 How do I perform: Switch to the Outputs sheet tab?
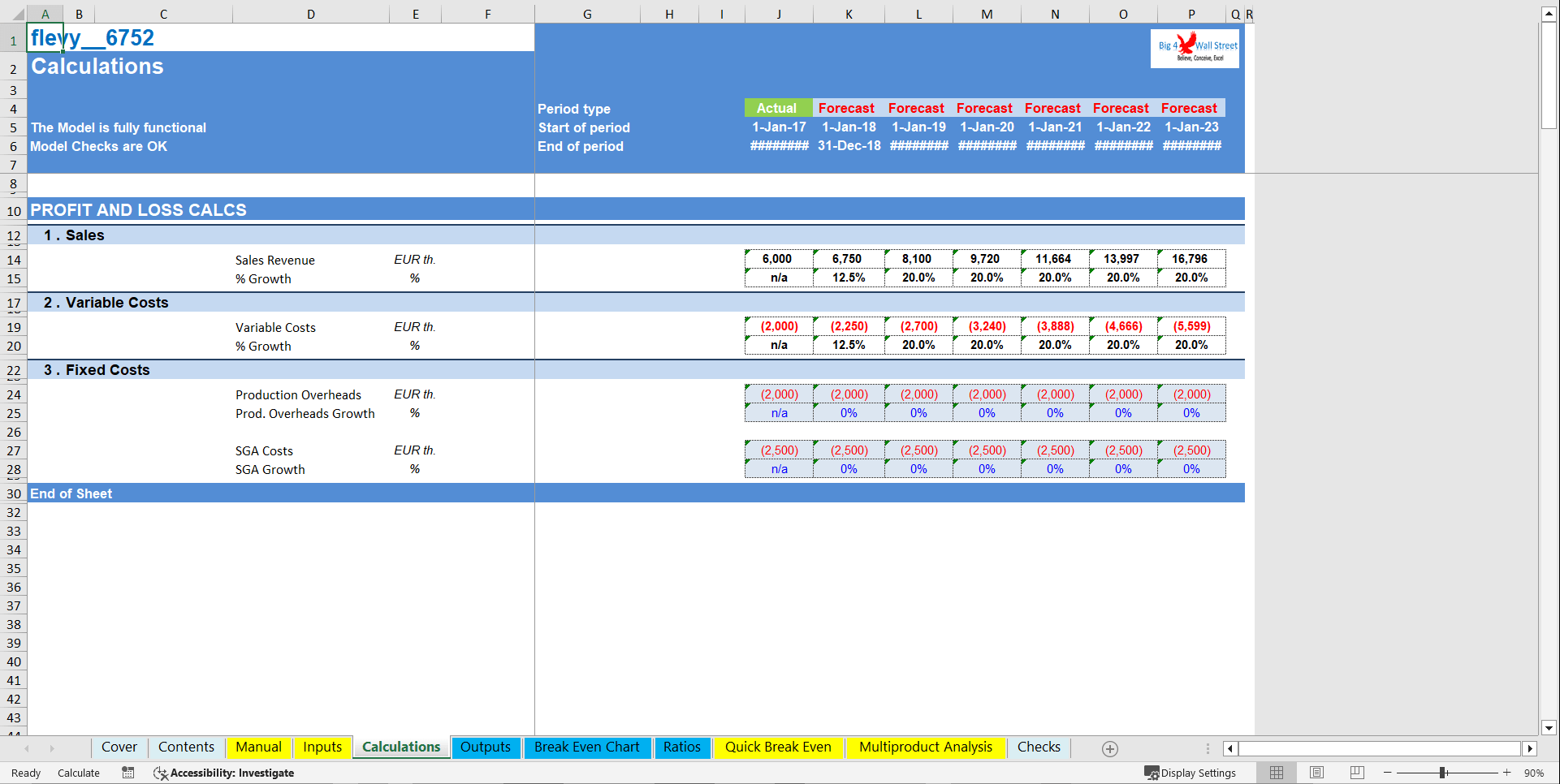pyautogui.click(x=486, y=747)
